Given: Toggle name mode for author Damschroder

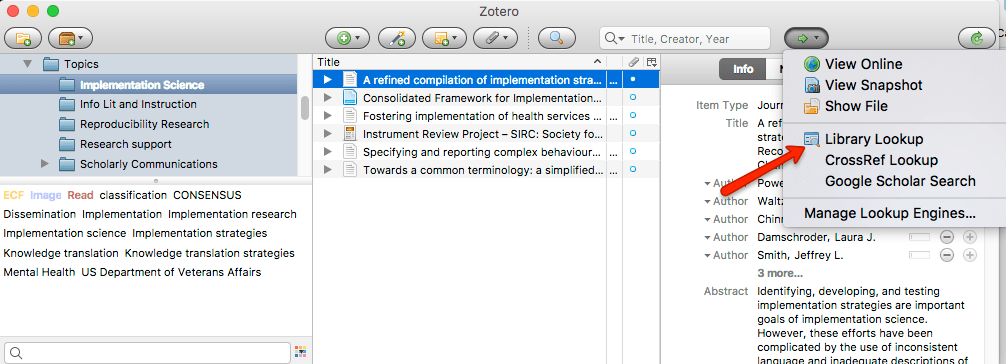Looking at the screenshot, I should (919, 237).
